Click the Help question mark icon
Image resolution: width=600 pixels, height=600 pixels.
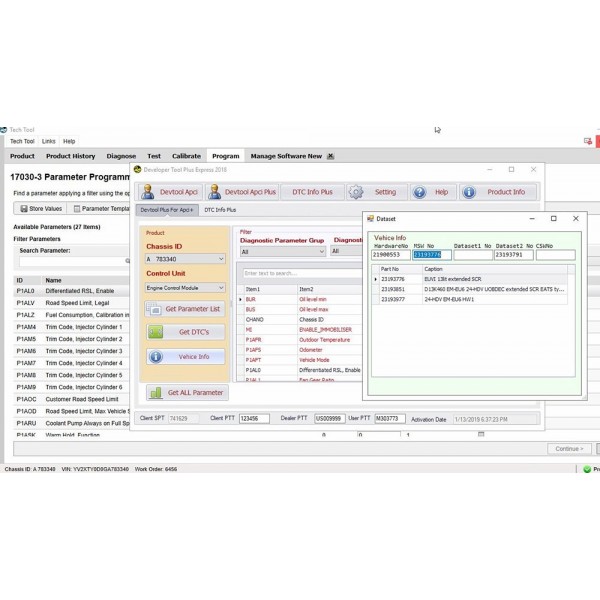pyautogui.click(x=419, y=192)
